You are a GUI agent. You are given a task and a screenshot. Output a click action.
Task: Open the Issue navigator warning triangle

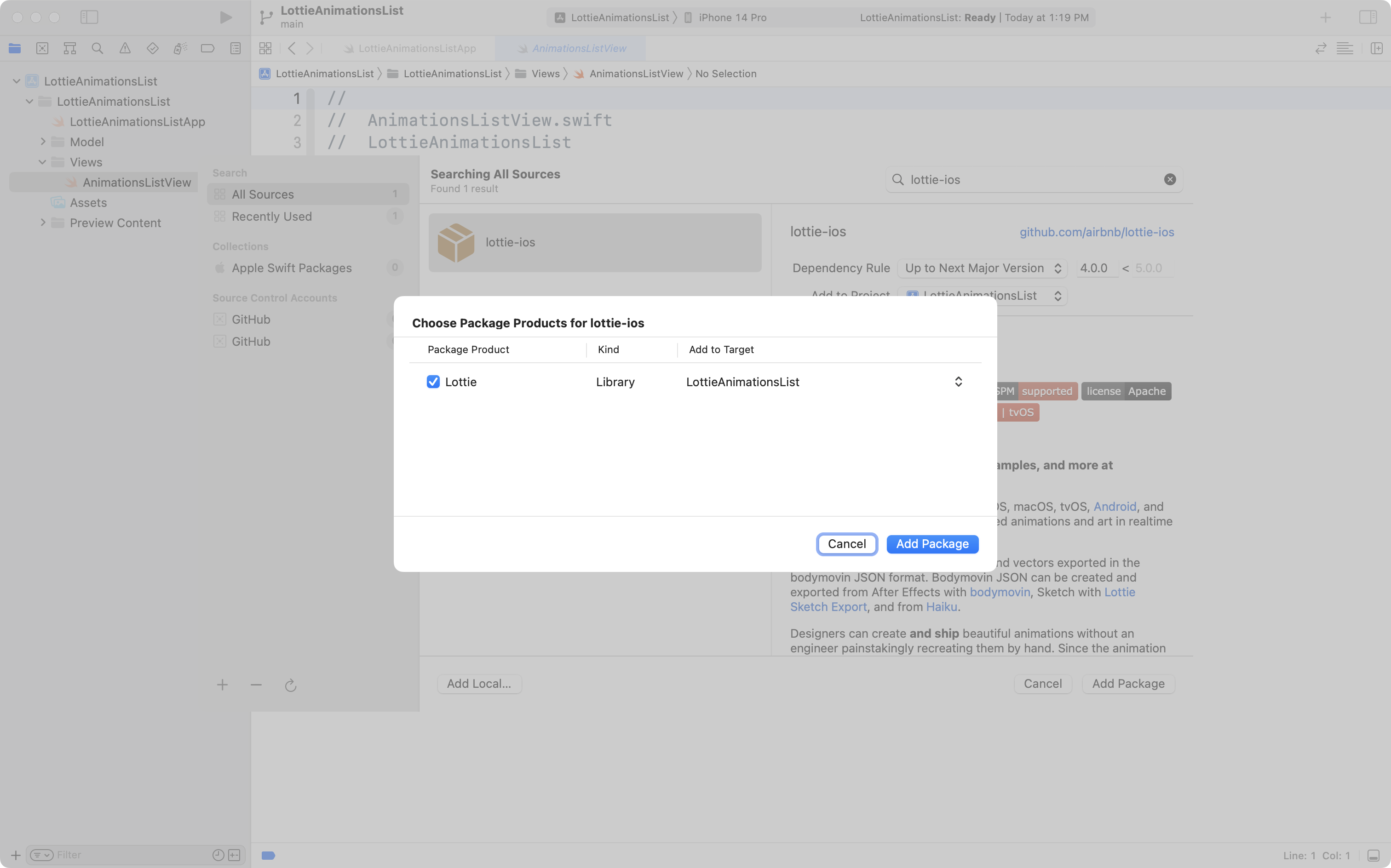tap(125, 48)
